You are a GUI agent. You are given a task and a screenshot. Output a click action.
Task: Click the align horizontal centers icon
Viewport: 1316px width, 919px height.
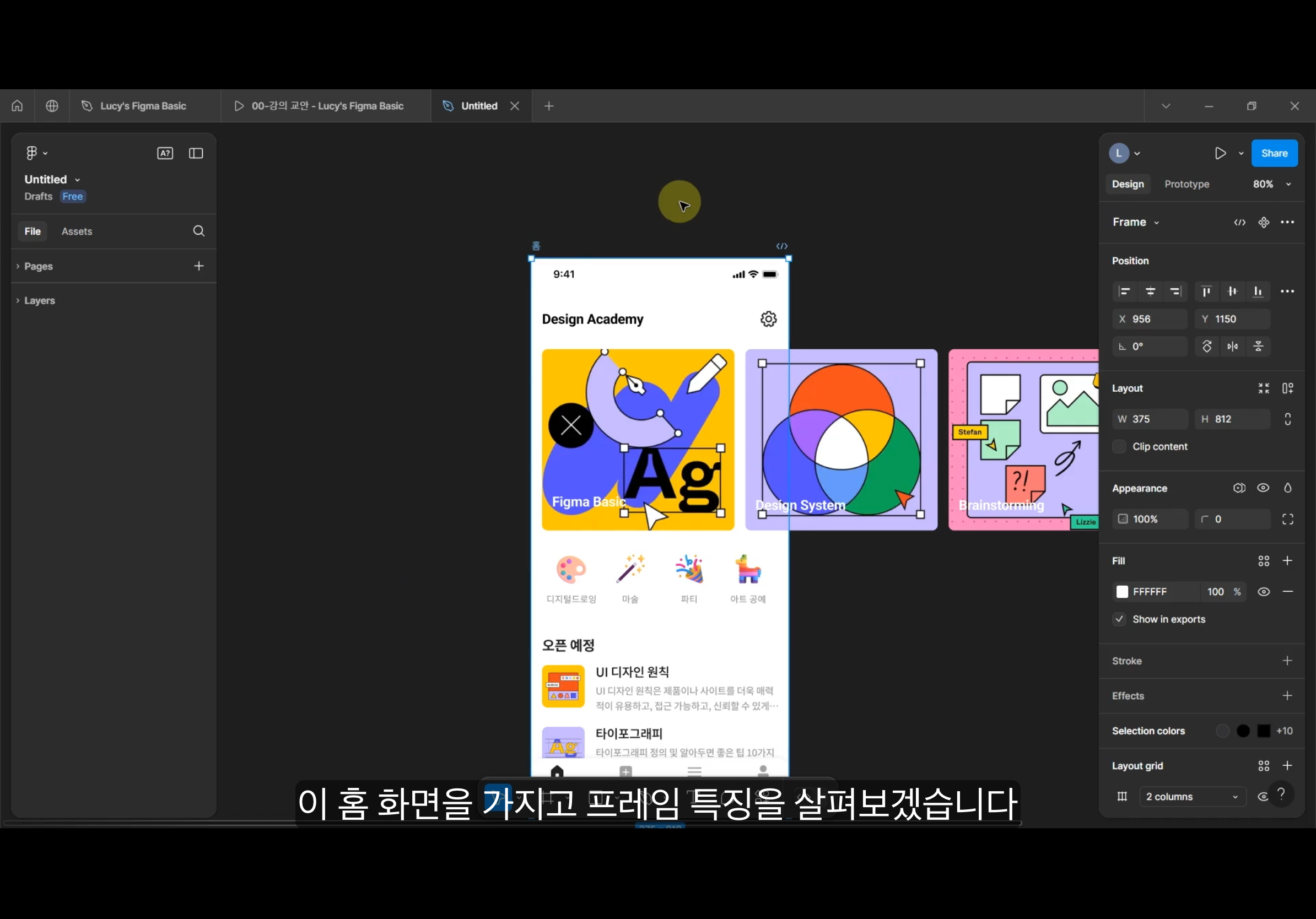coord(1150,291)
